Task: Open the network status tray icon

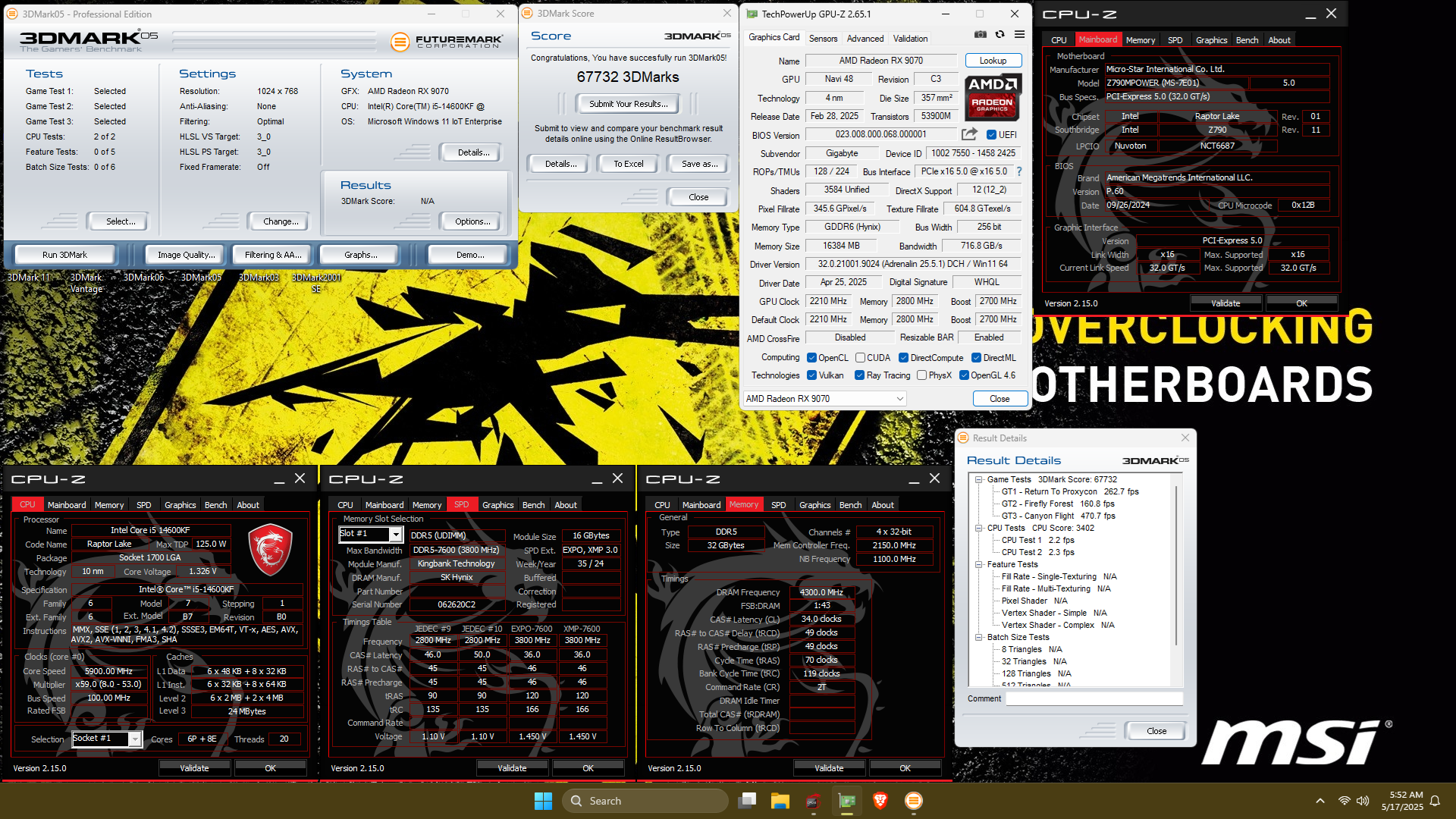Action: point(1345,801)
